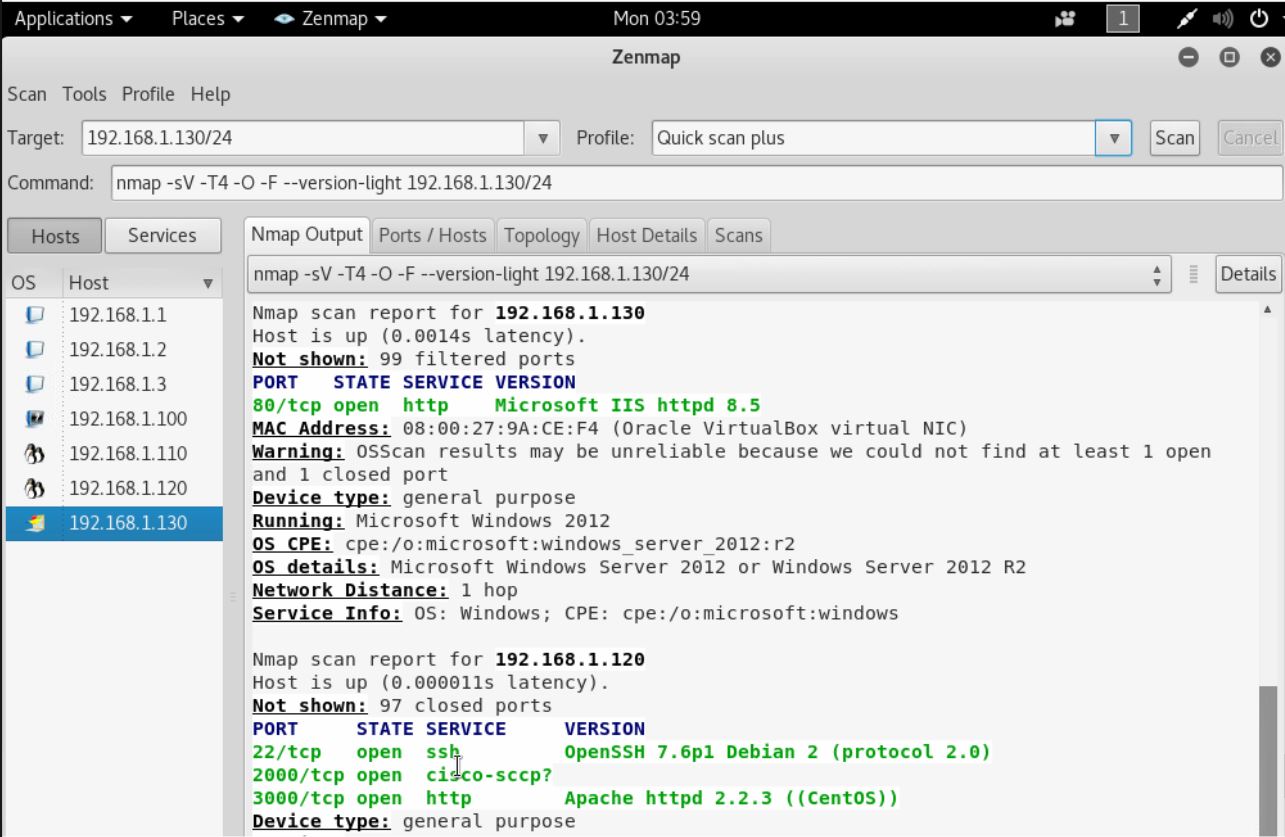Open the Profile dropdown for Quick scan plus

point(1113,138)
